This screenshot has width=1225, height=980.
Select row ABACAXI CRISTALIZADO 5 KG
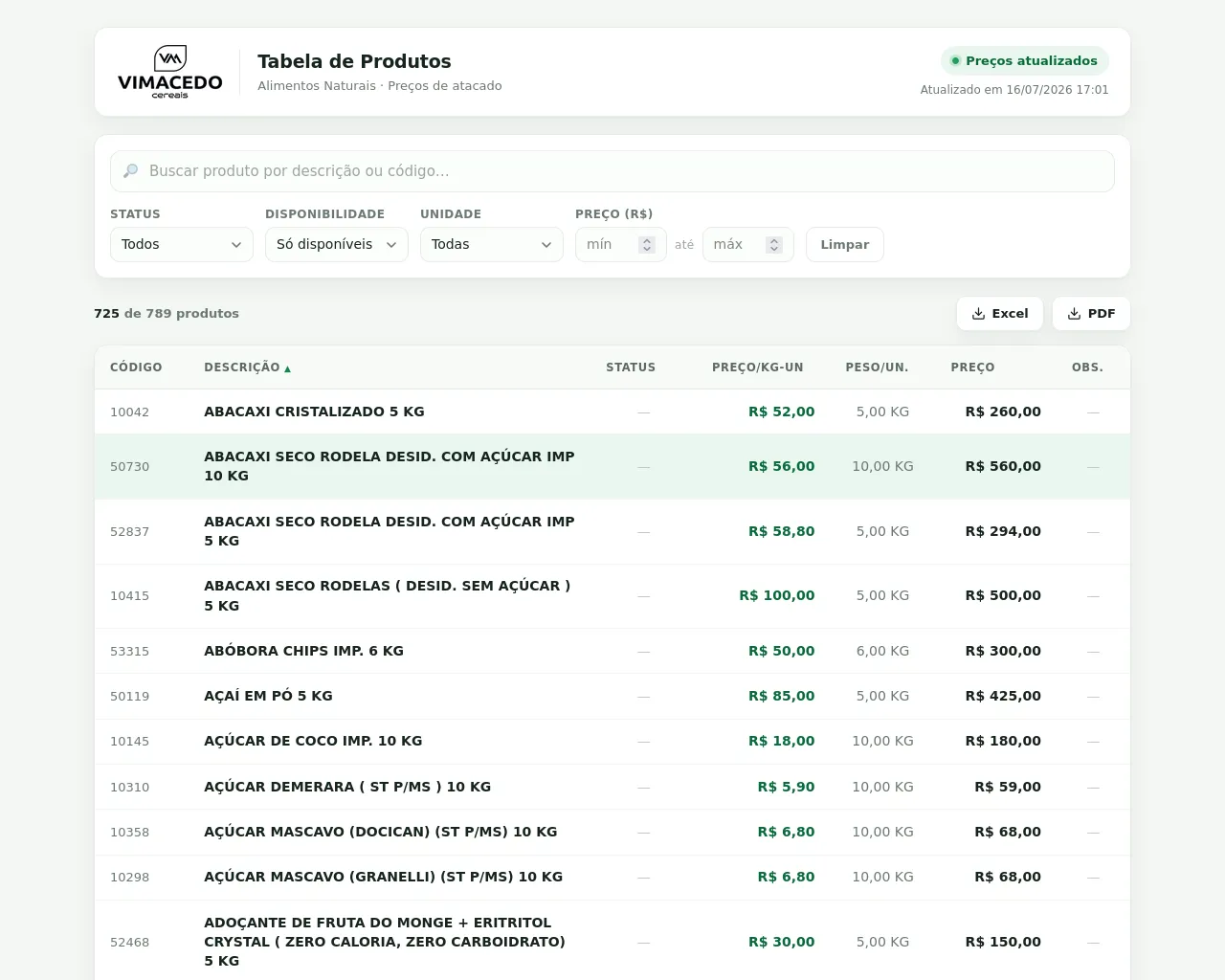point(612,412)
